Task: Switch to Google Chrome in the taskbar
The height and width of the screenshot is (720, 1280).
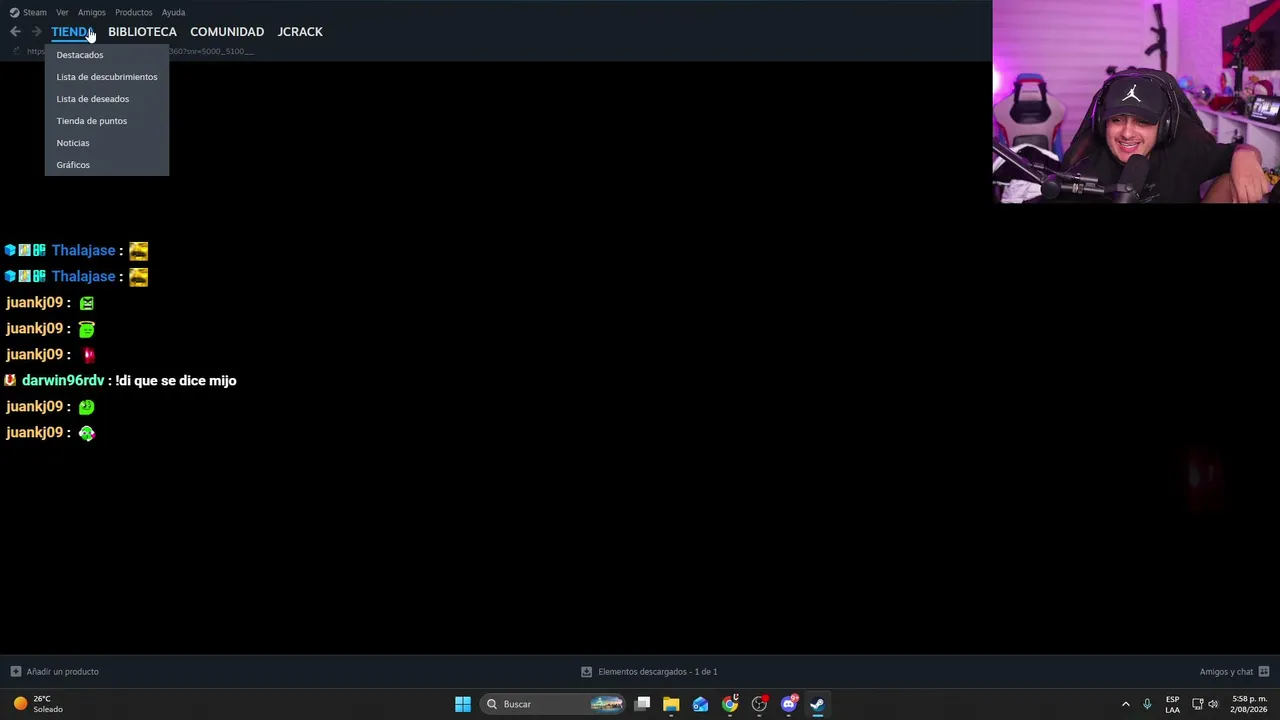Action: click(x=730, y=704)
